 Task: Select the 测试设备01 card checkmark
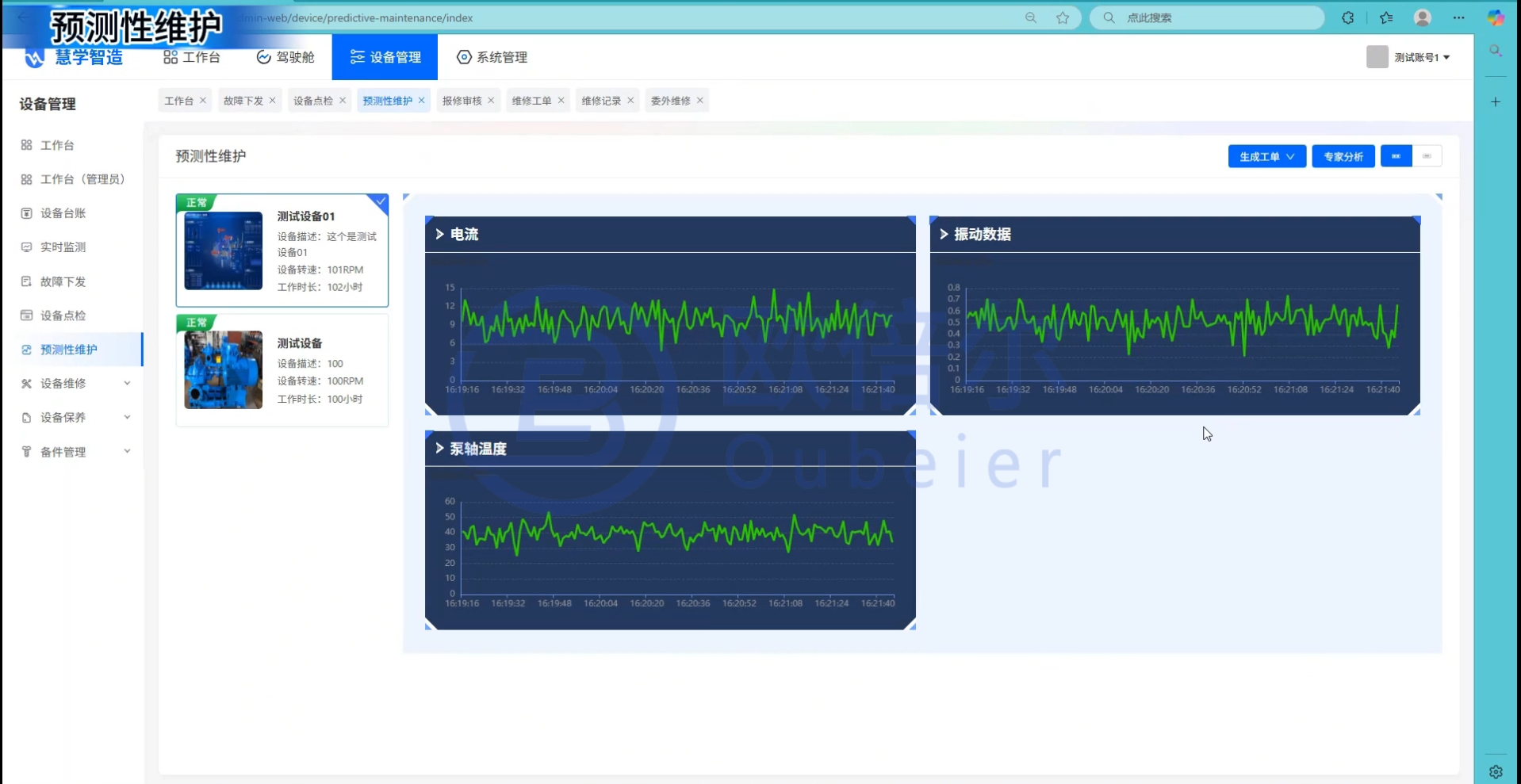pos(381,201)
